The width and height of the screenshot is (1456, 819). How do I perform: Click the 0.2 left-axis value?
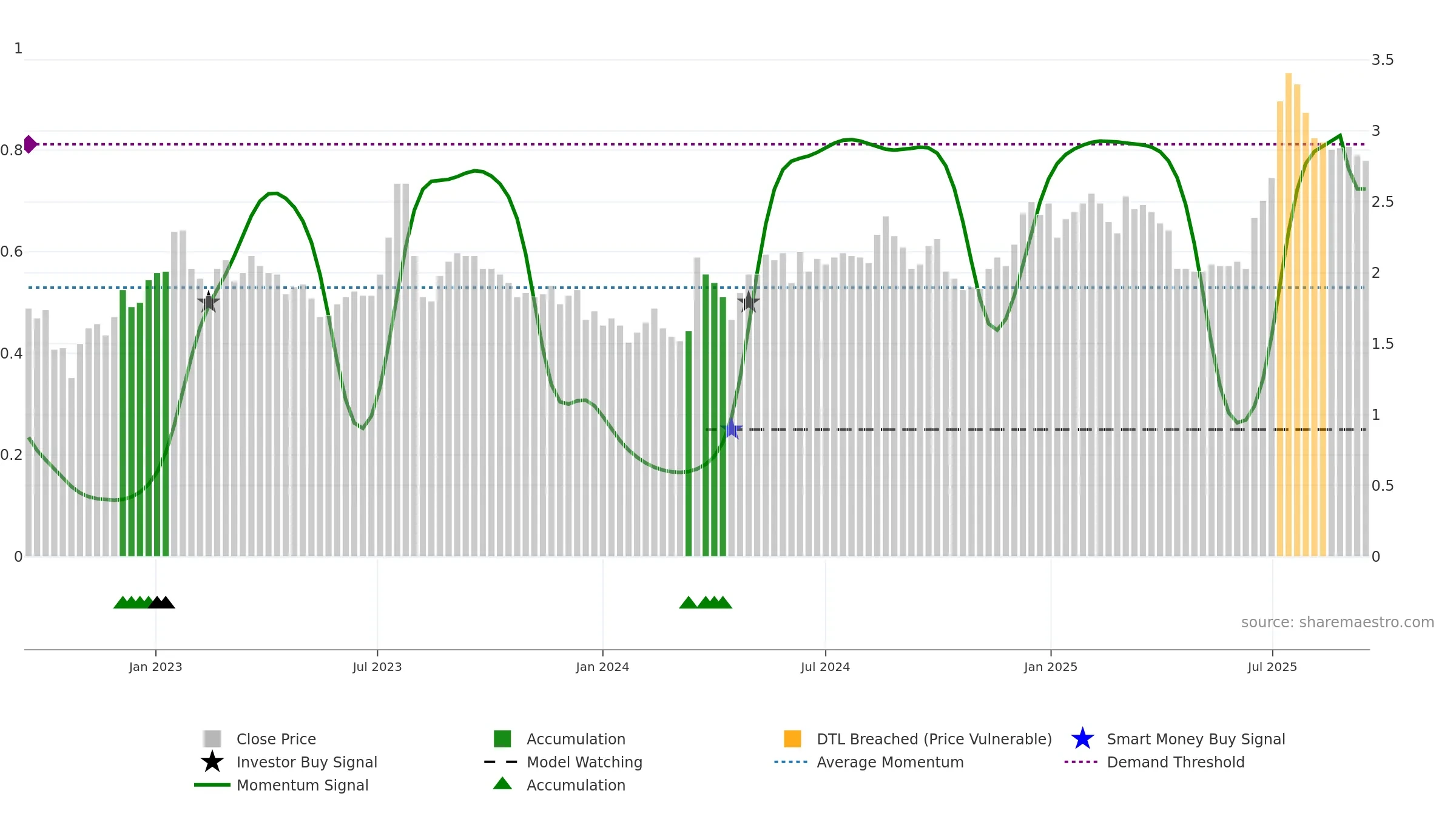[x=12, y=455]
